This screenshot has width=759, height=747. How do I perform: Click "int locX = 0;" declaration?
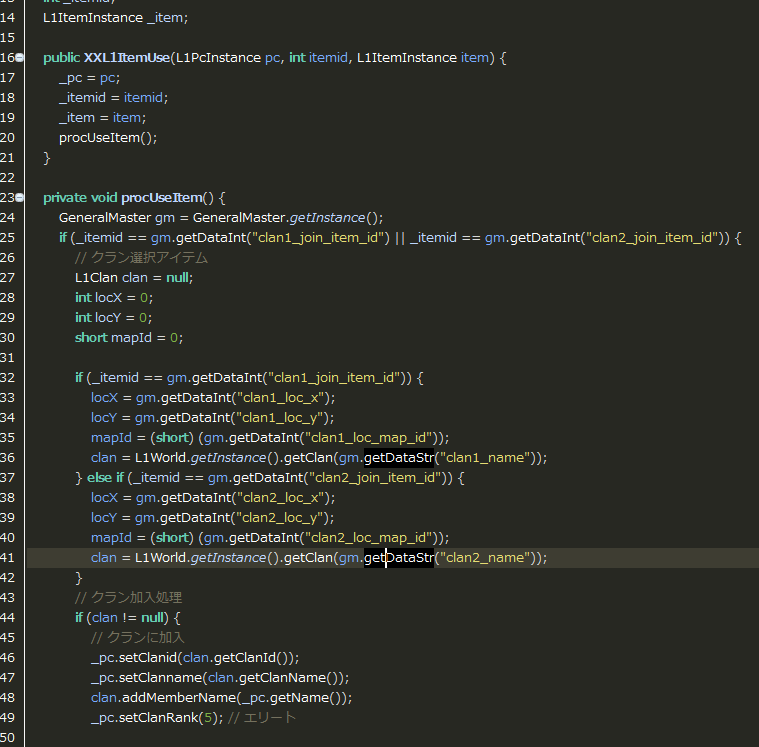point(114,298)
